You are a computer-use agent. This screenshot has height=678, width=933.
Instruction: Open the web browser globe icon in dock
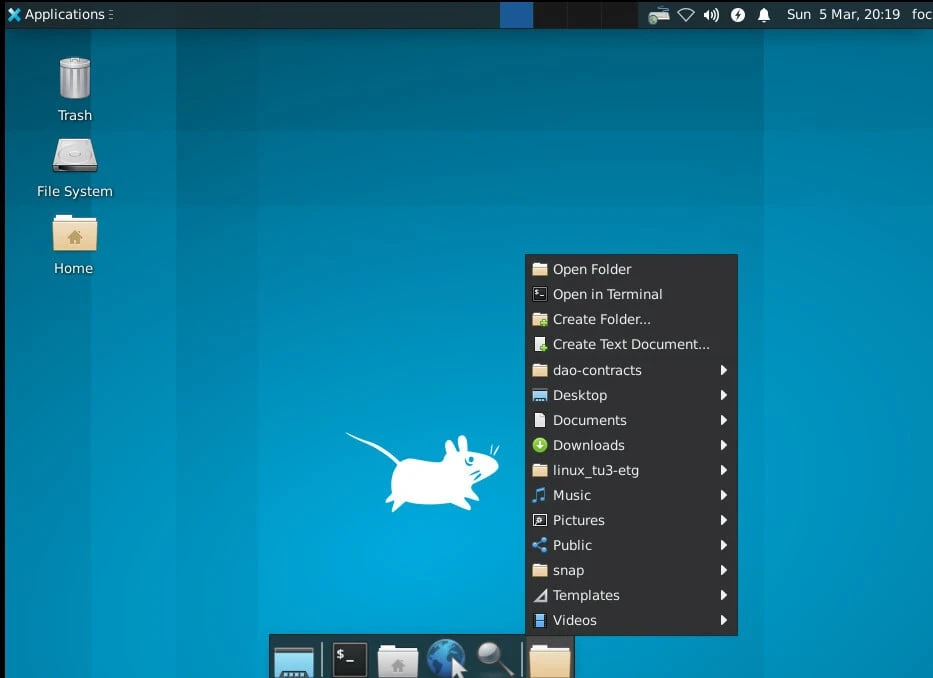coord(446,659)
